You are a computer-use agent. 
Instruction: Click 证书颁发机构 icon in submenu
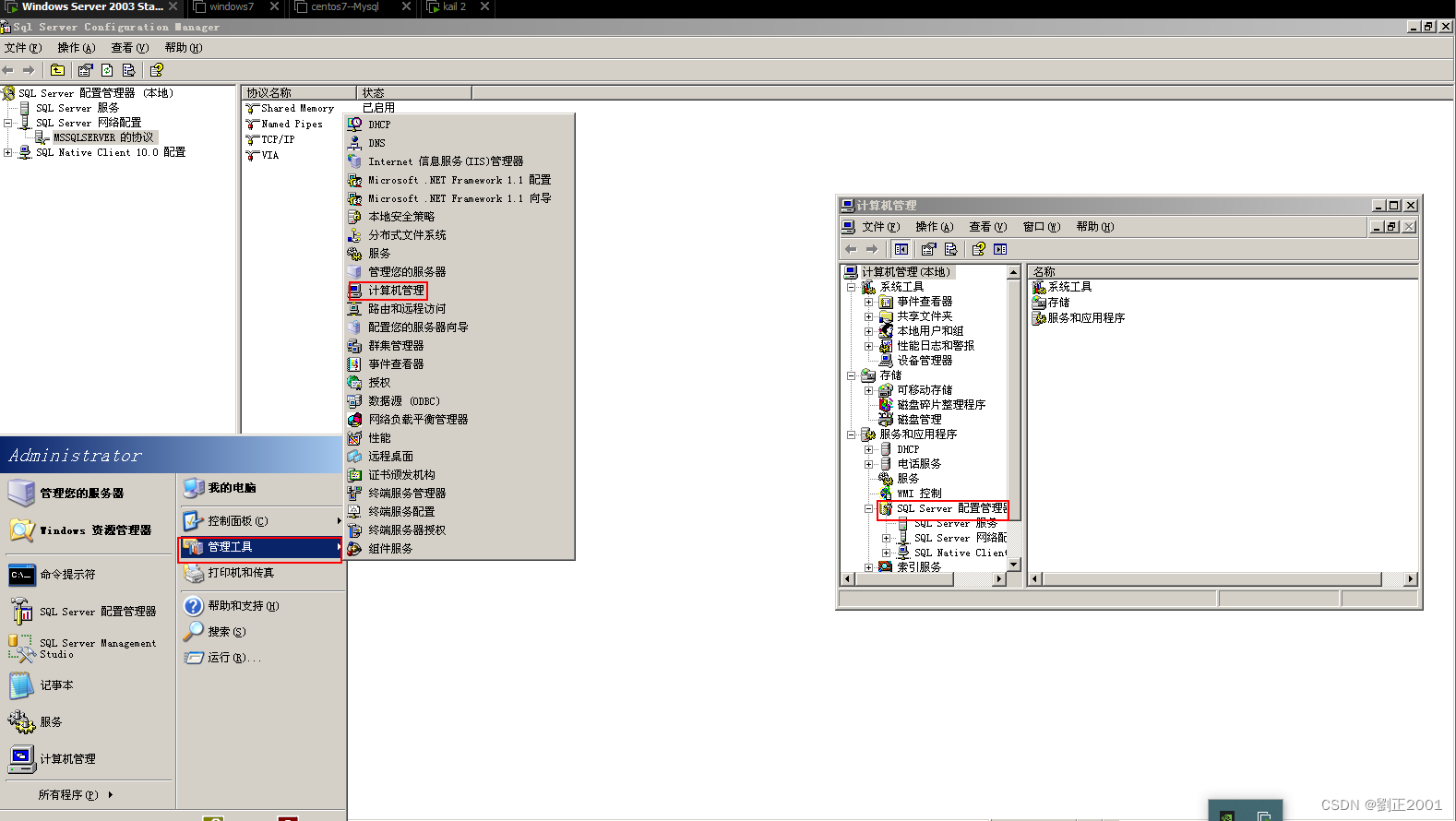354,475
